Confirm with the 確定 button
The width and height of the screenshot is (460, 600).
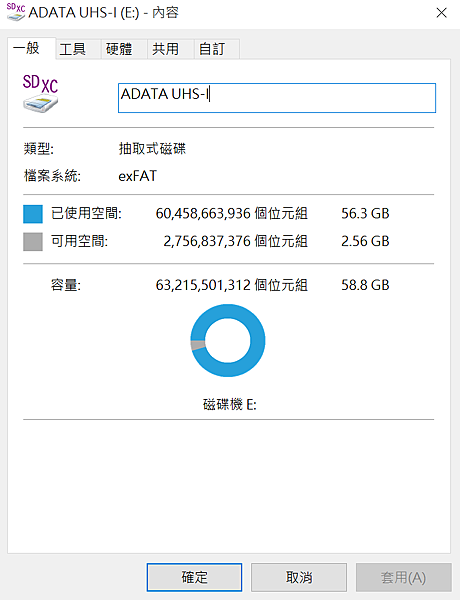tap(194, 577)
